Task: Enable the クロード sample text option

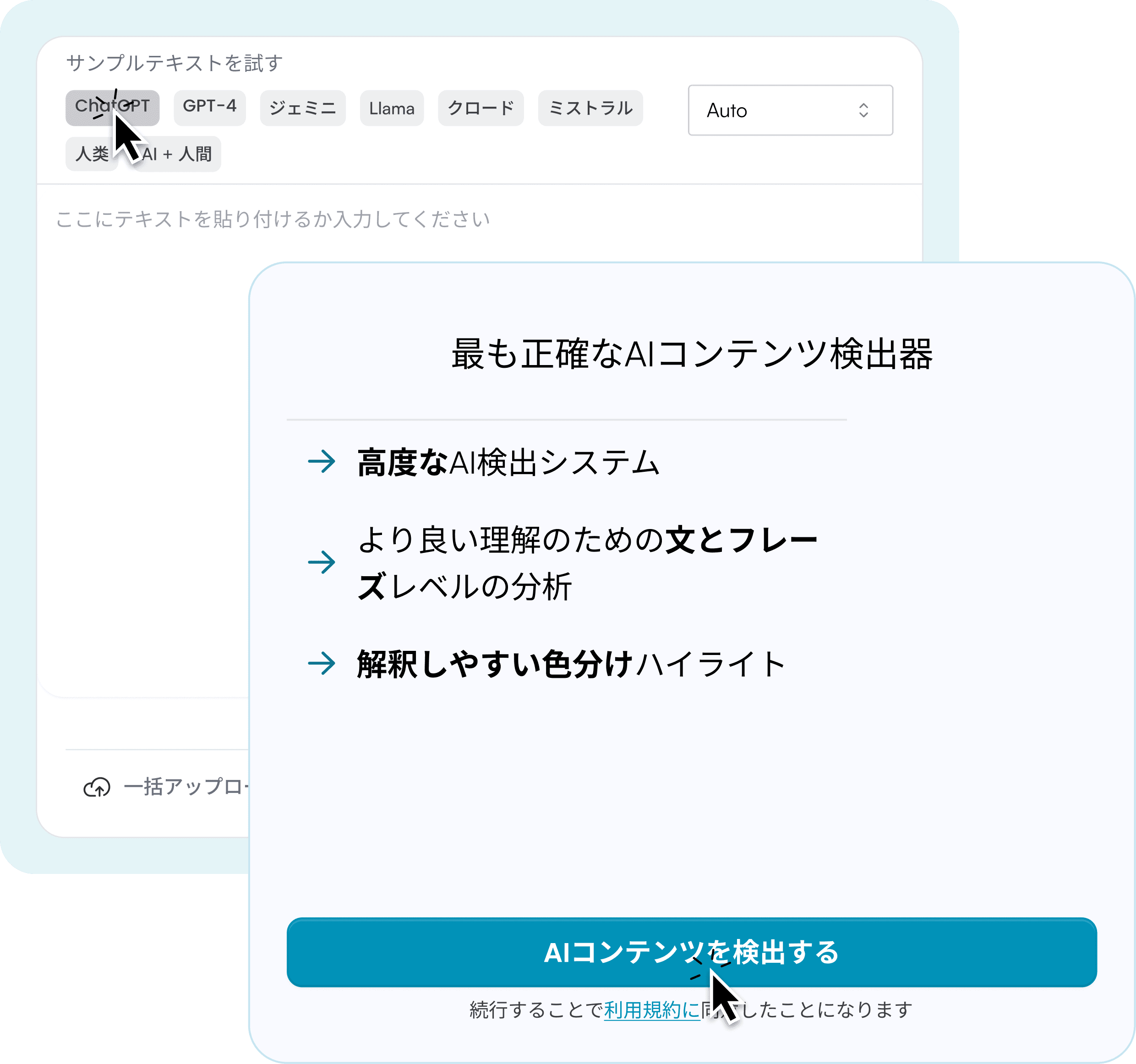Action: pyautogui.click(x=481, y=108)
